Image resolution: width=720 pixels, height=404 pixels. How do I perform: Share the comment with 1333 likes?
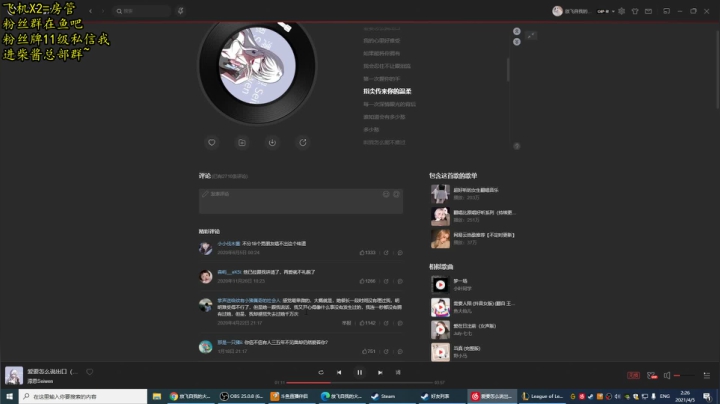[386, 253]
